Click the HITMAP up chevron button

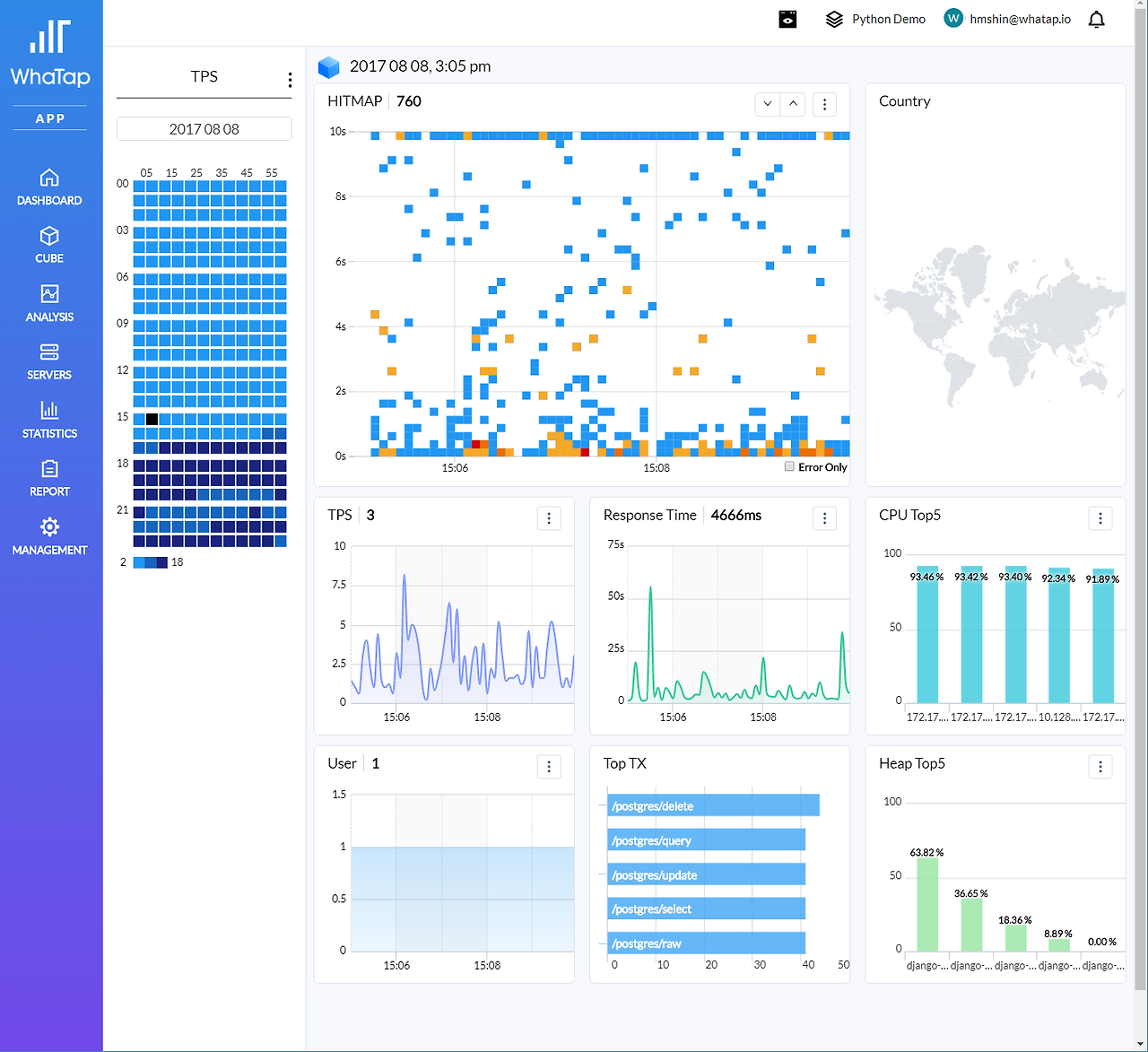[793, 104]
